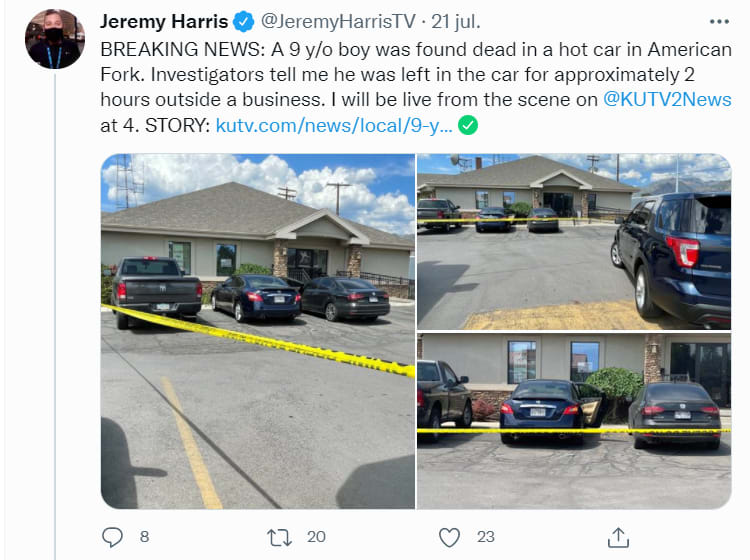This screenshot has width=750, height=560.
Task: Open the top-right photo with blue SUV
Action: click(574, 242)
